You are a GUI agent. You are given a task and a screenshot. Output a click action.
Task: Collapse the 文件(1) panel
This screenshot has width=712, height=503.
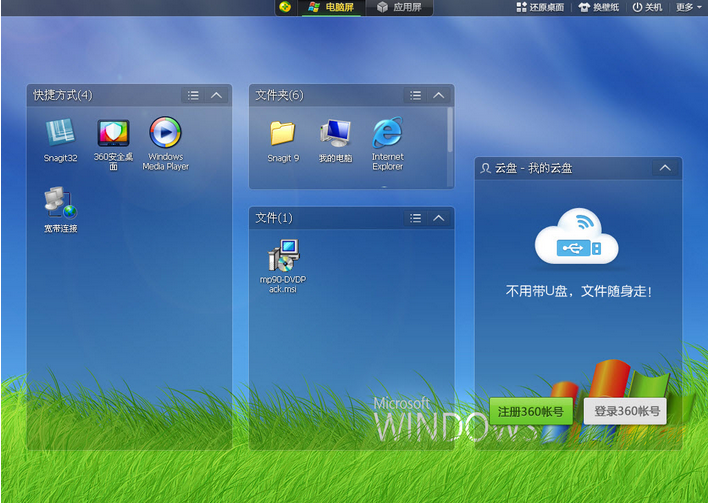[439, 218]
